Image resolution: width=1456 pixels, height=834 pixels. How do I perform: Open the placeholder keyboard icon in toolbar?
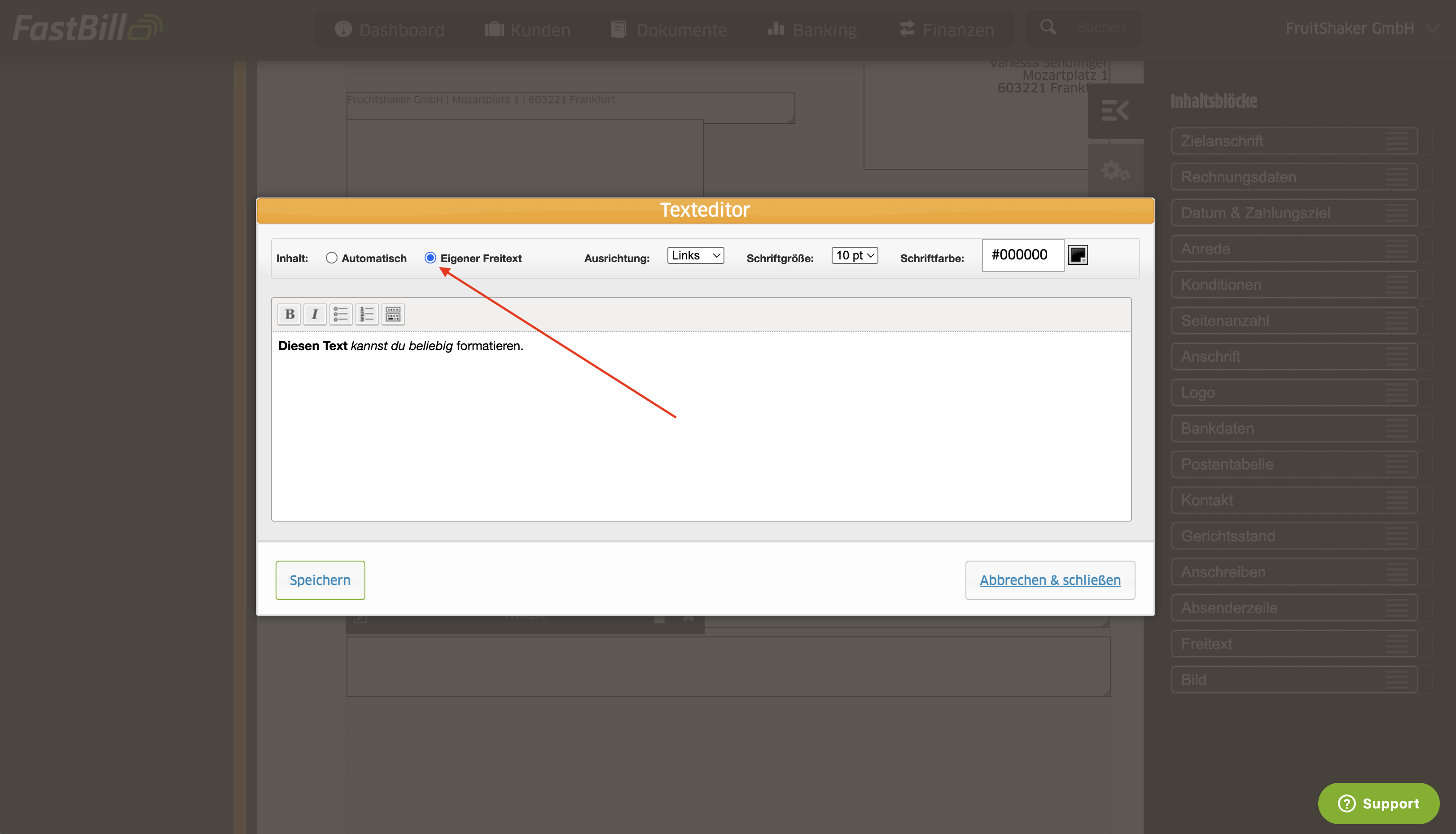[x=394, y=314]
